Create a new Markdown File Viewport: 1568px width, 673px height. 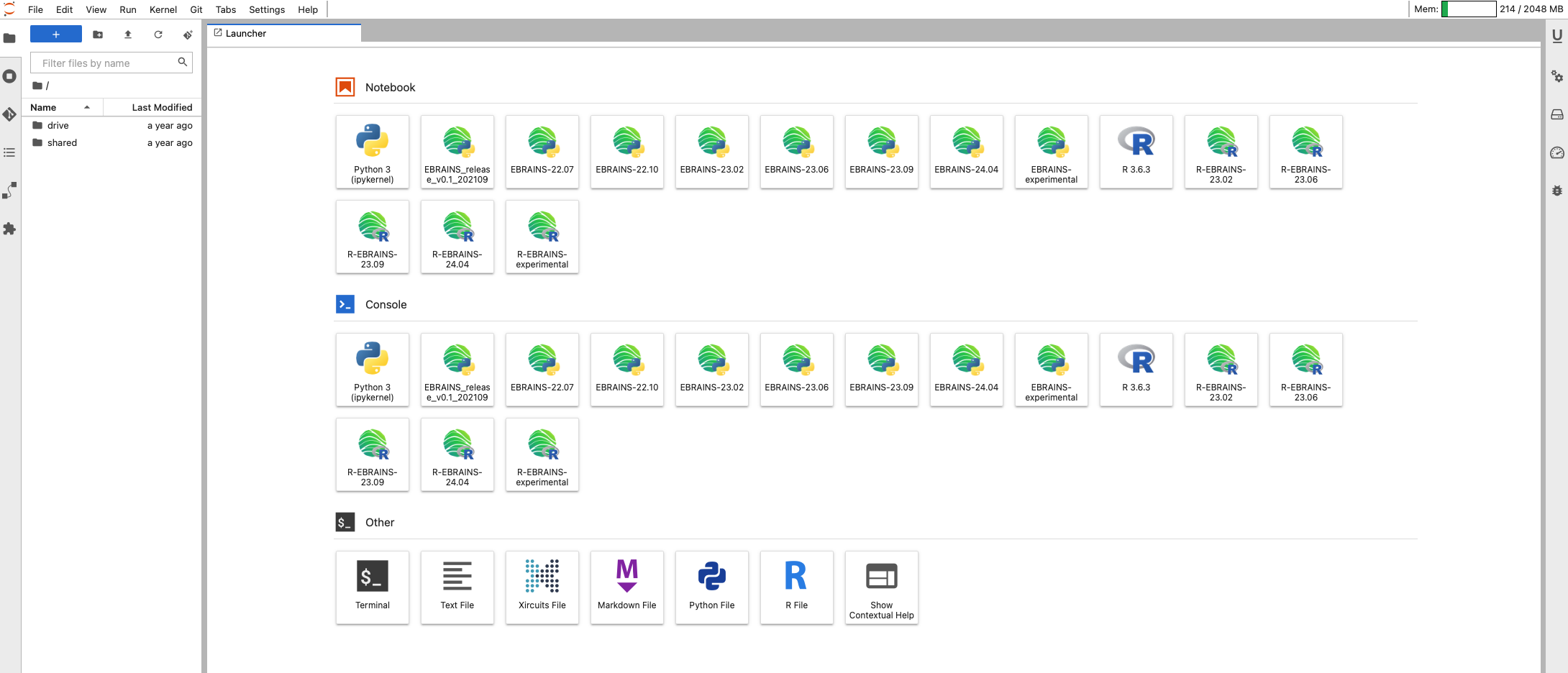627,587
